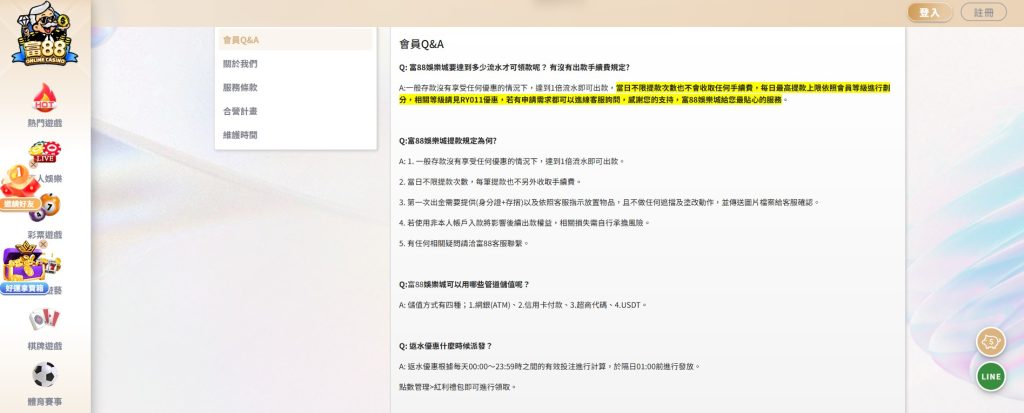Click answer about 00:00～23:59 有效投注 calculation
The width and height of the screenshot is (1024, 413).
[x=549, y=367]
